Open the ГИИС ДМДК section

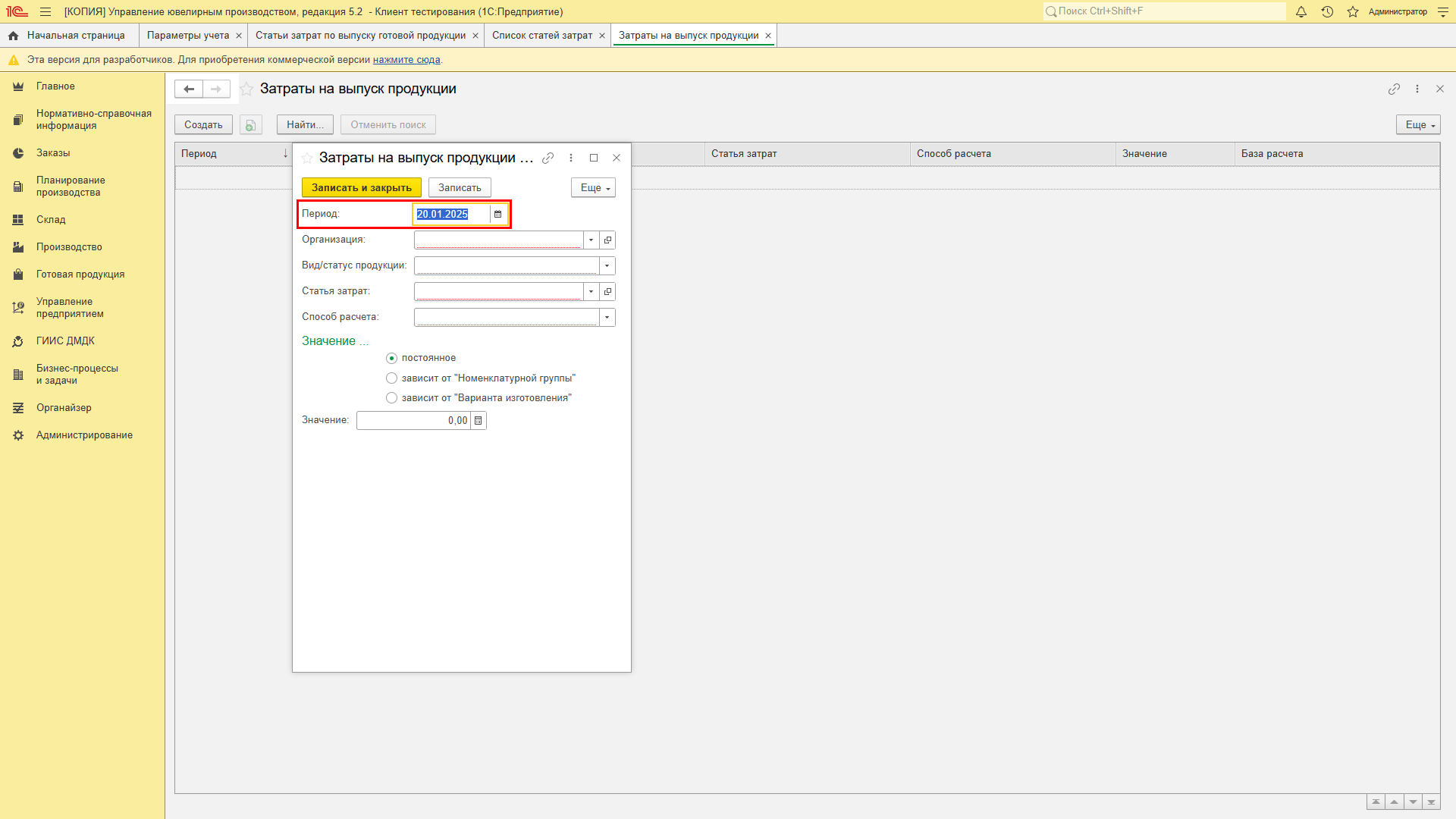pyautogui.click(x=82, y=341)
